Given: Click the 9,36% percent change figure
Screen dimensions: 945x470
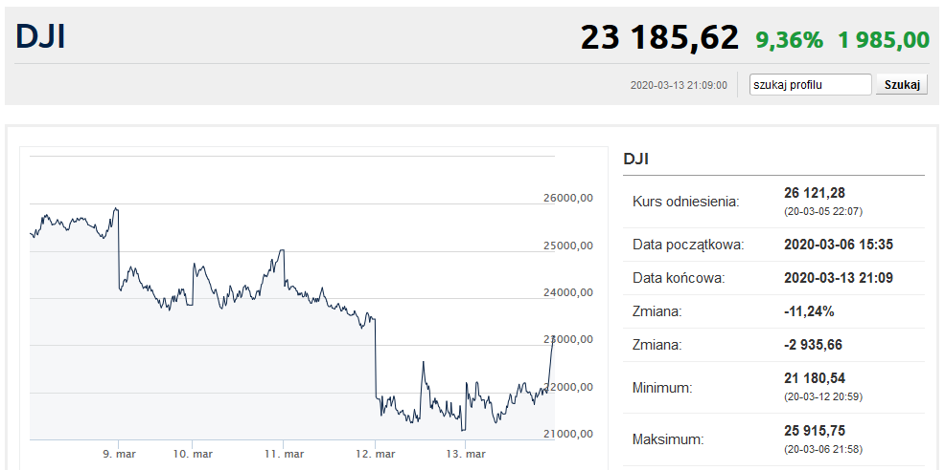Looking at the screenshot, I should pyautogui.click(x=789, y=40).
